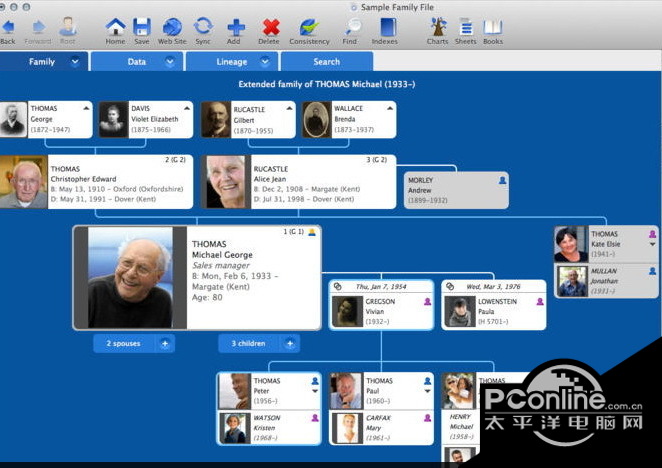Add a child with plus button

[x=289, y=343]
